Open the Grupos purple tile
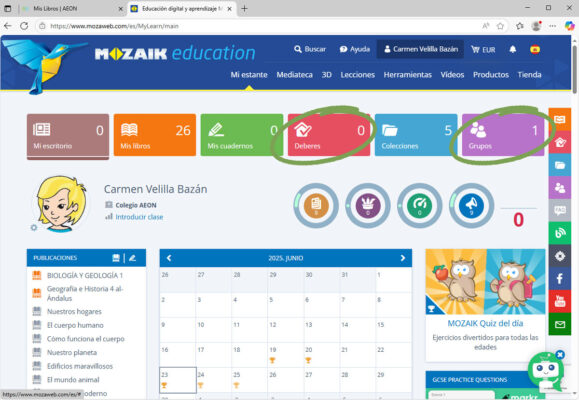 coord(503,135)
